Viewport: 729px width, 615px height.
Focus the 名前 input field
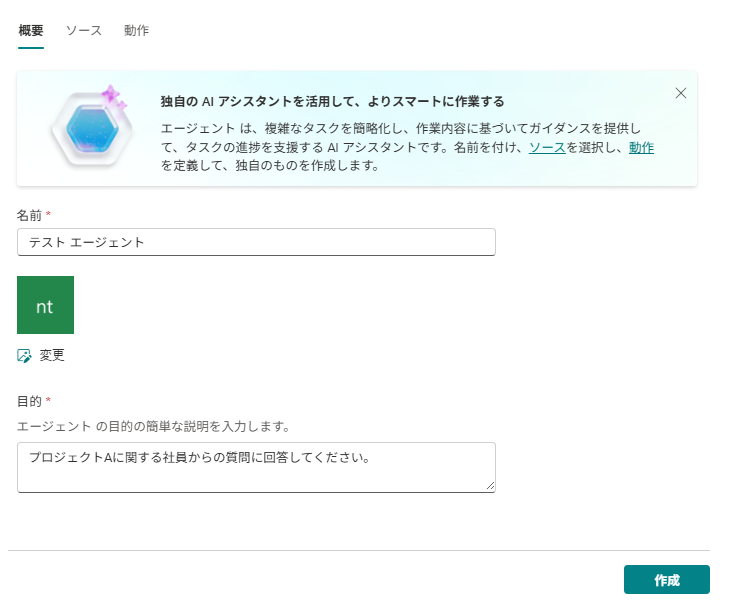[256, 242]
